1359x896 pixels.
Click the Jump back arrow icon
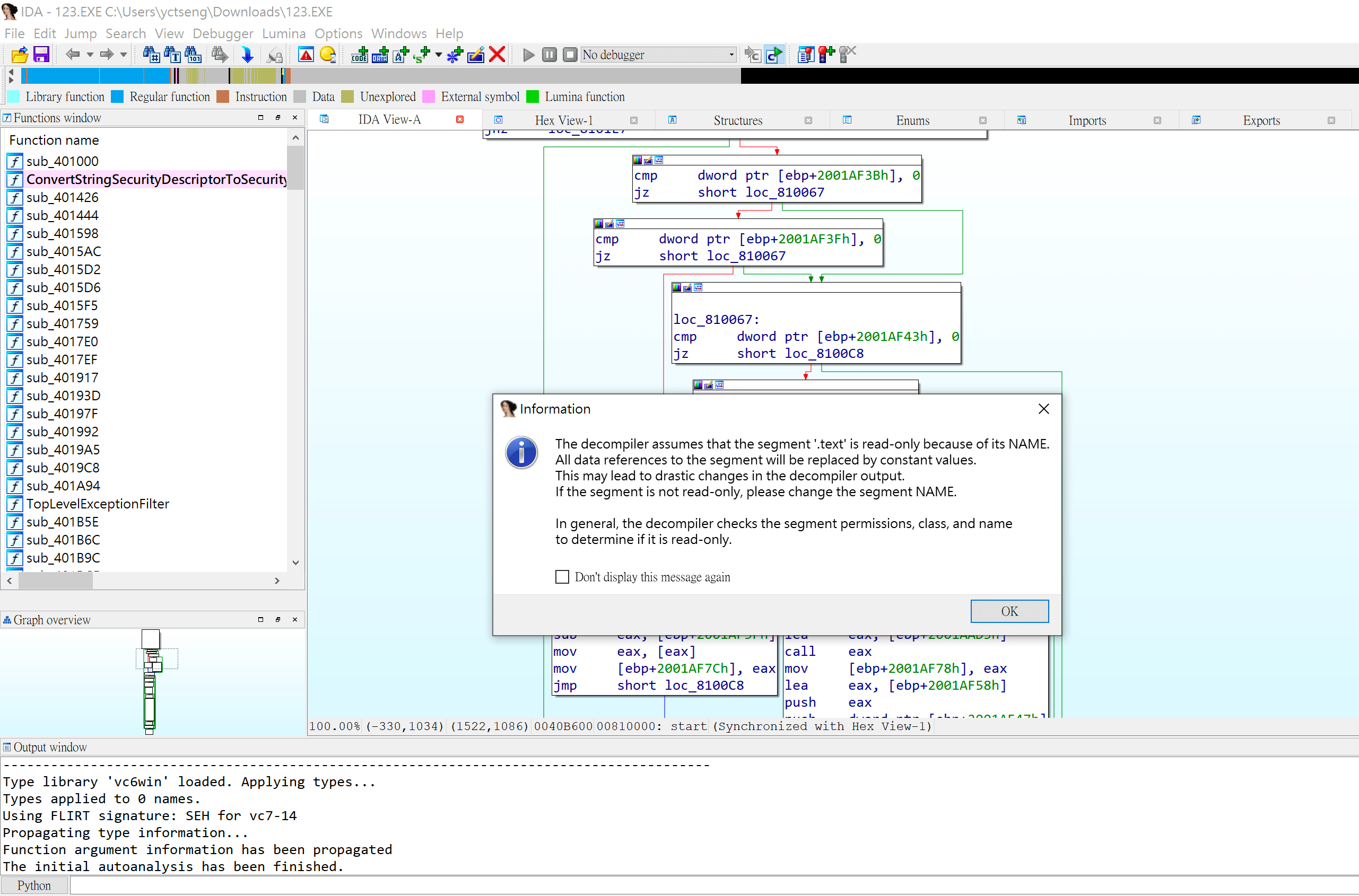pos(72,55)
